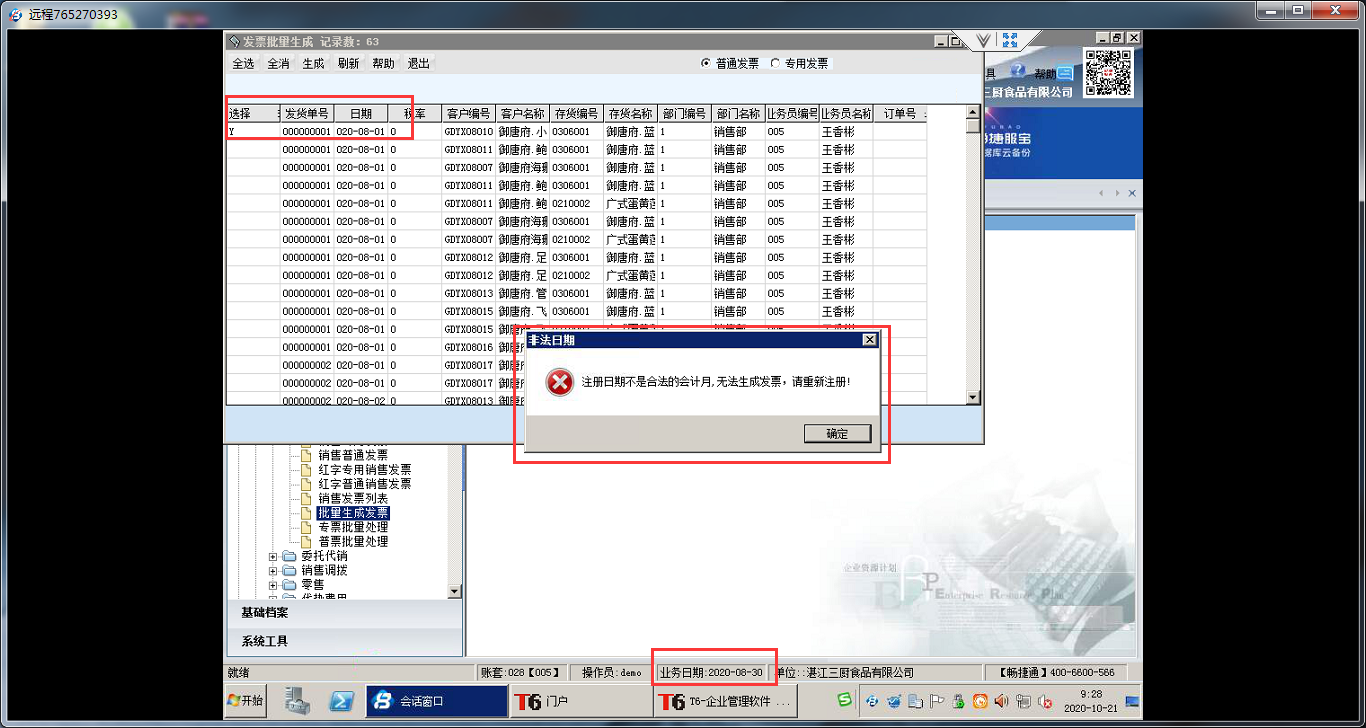Click the 日期 column header
The height and width of the screenshot is (728, 1366).
[361, 113]
